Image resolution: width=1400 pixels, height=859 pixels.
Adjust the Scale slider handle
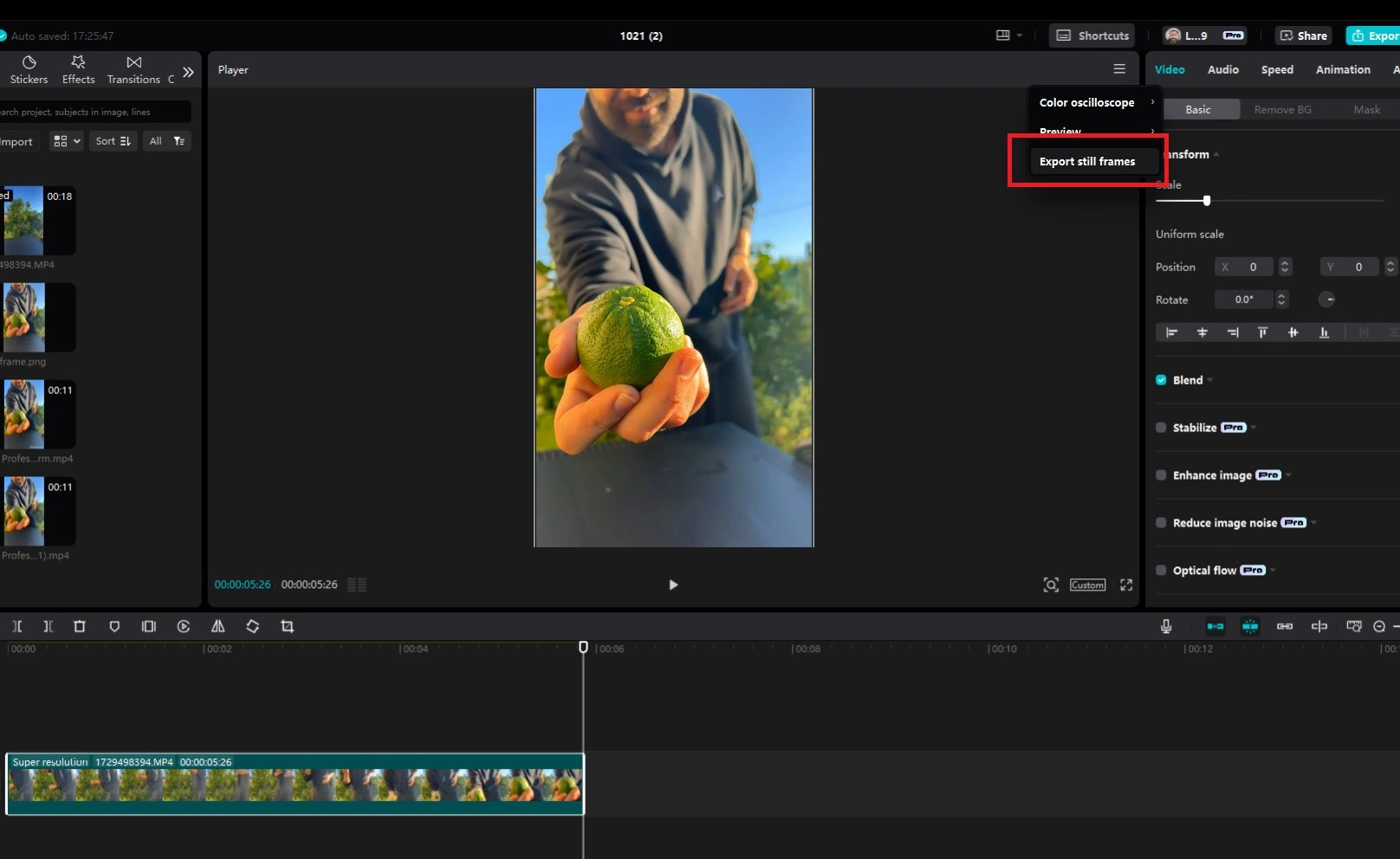1207,201
